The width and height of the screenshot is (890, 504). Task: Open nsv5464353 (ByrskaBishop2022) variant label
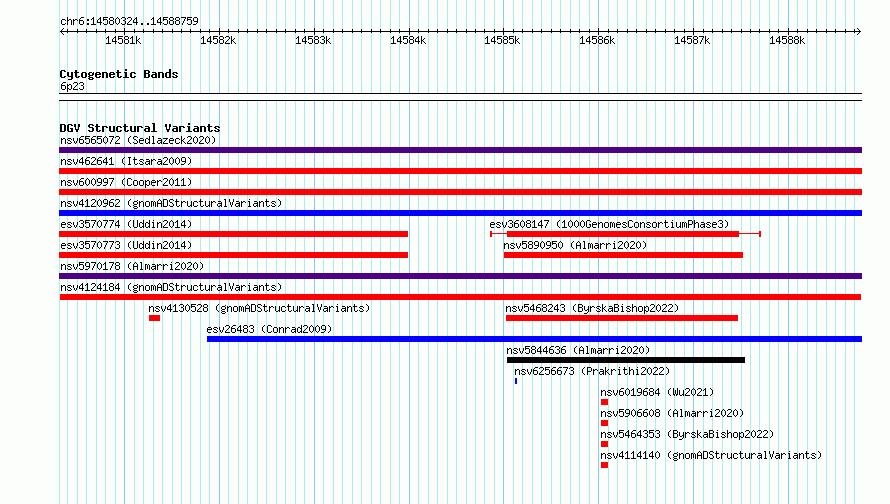[687, 434]
